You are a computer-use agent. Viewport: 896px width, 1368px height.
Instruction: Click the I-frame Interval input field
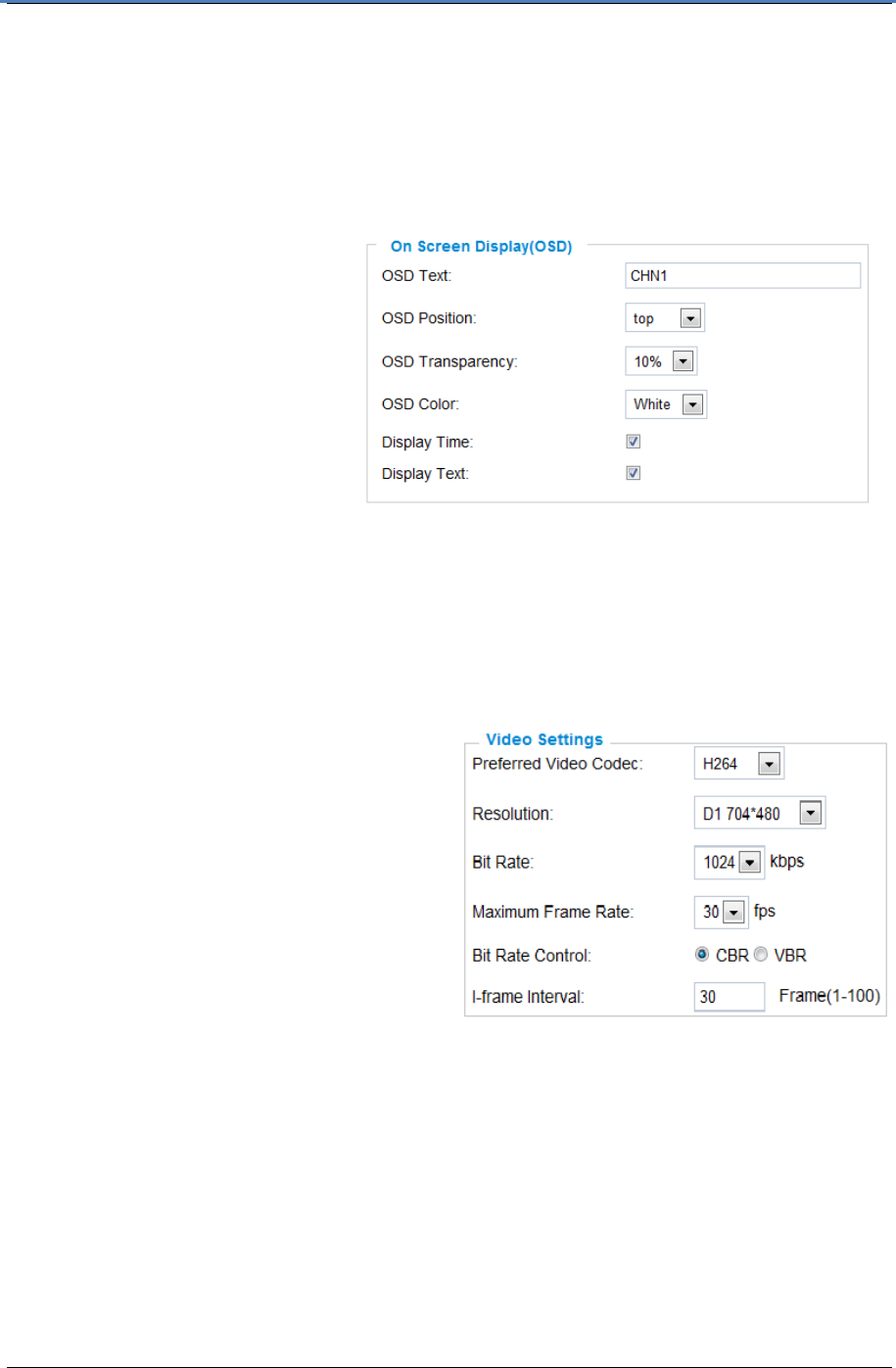730,997
